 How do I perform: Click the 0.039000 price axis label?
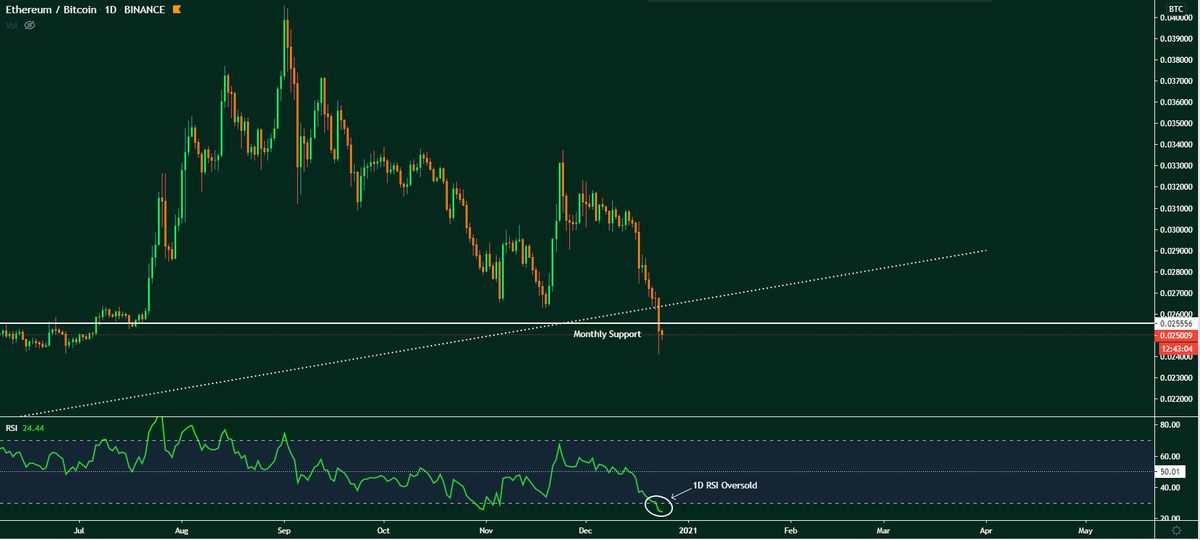[x=1177, y=39]
